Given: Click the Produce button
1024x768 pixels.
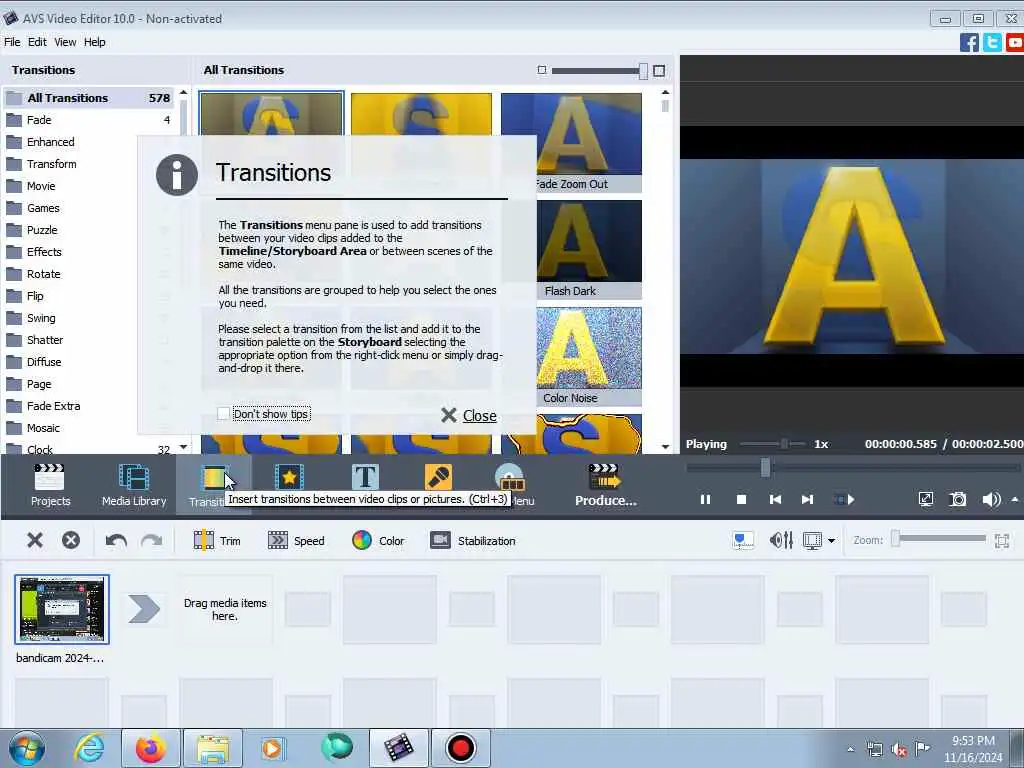Looking at the screenshot, I should click(605, 485).
